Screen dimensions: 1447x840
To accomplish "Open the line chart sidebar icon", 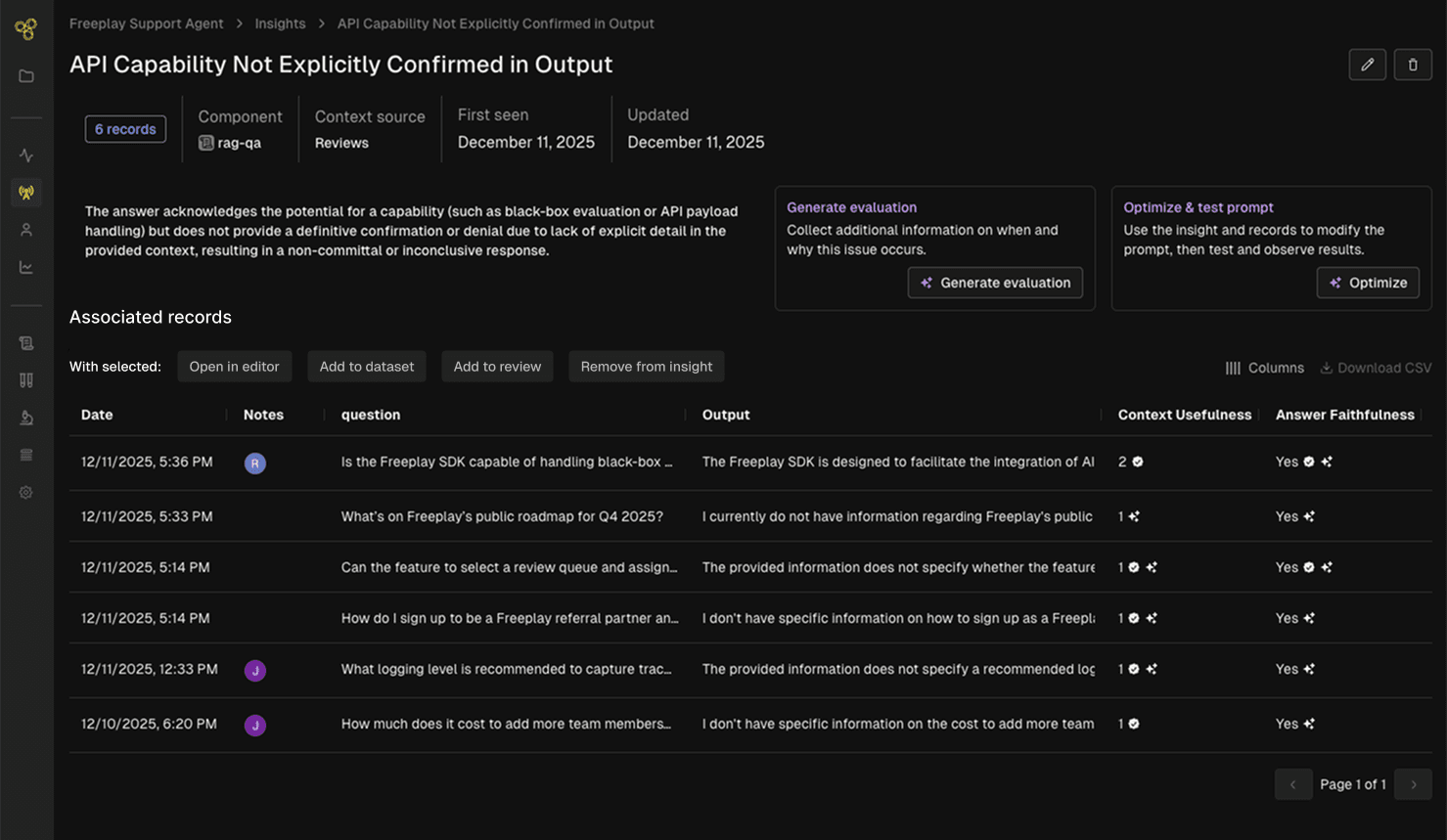I will point(26,267).
